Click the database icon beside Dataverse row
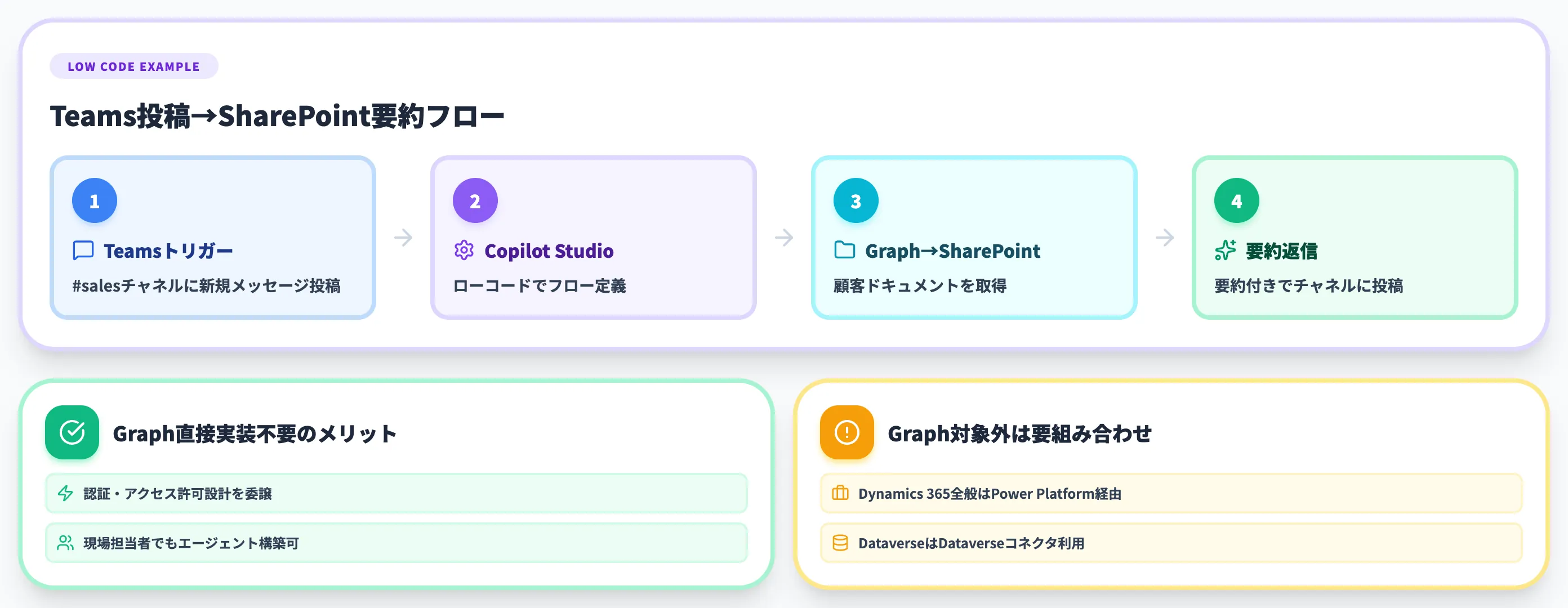 click(x=840, y=542)
